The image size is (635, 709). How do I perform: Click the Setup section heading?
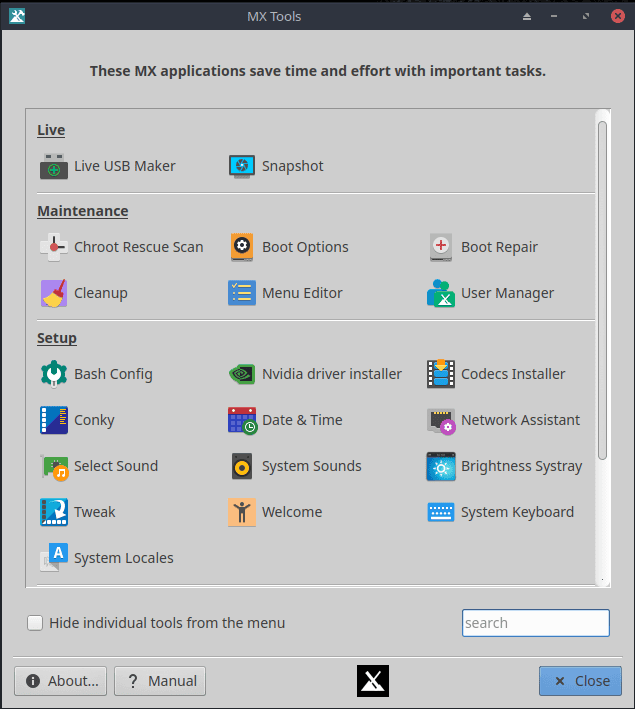pyautogui.click(x=57, y=338)
